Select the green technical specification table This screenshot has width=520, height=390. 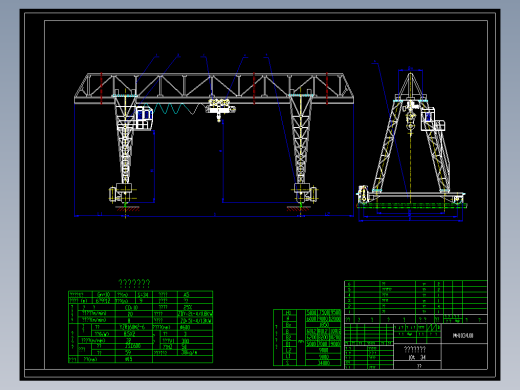click(x=140, y=327)
